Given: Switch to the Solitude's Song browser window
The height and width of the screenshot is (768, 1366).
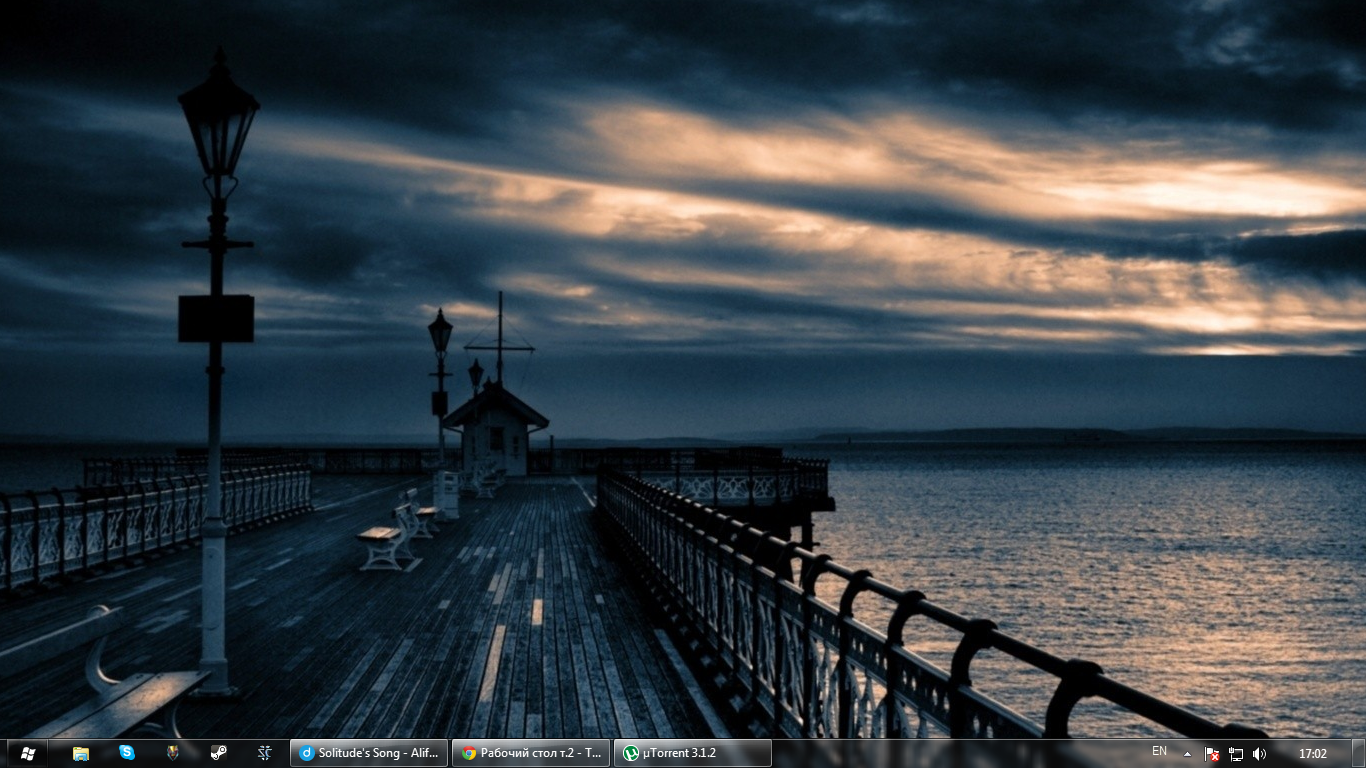Looking at the screenshot, I should [370, 753].
